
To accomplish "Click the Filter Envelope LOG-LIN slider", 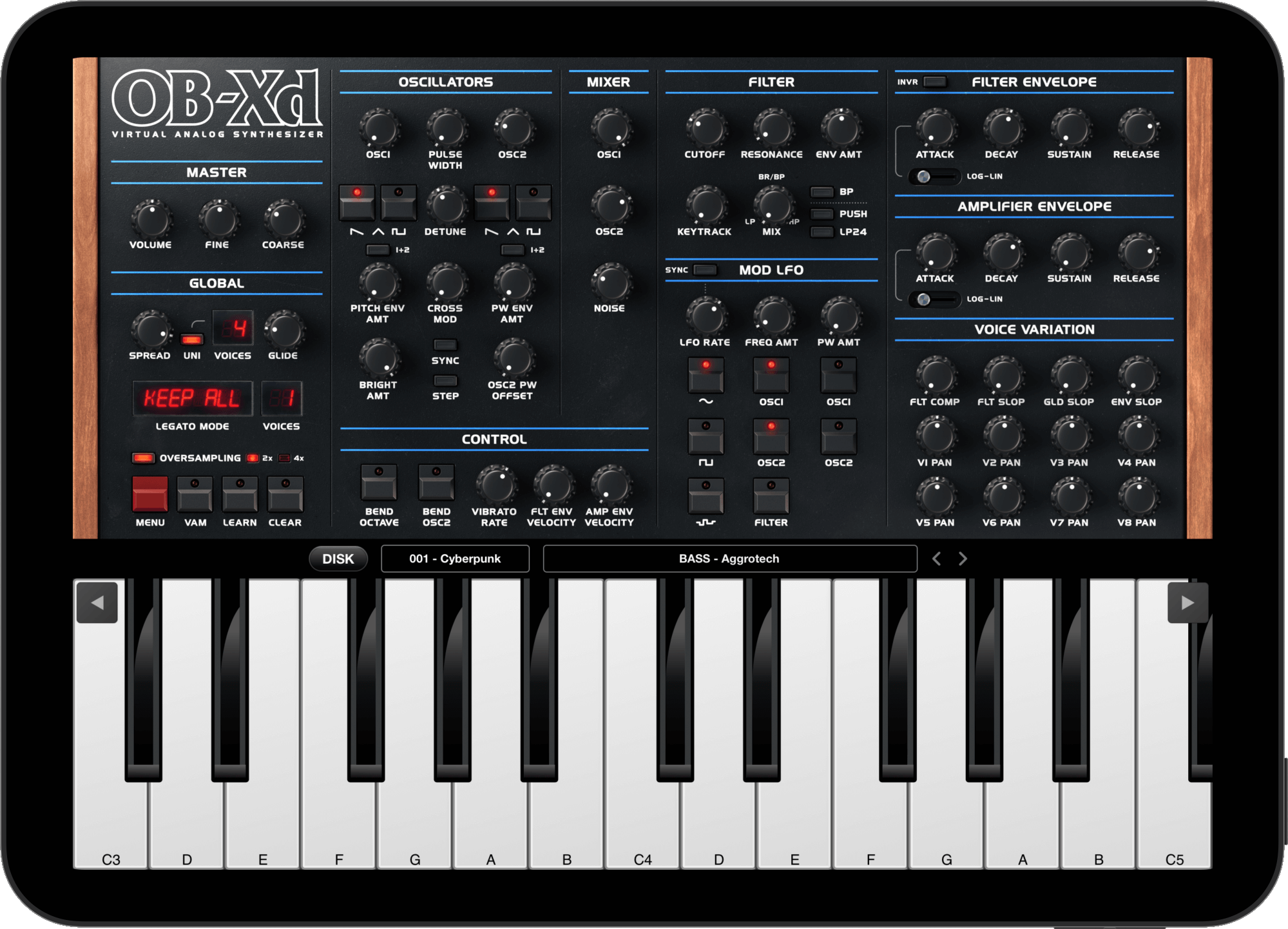I will pyautogui.click(x=934, y=177).
